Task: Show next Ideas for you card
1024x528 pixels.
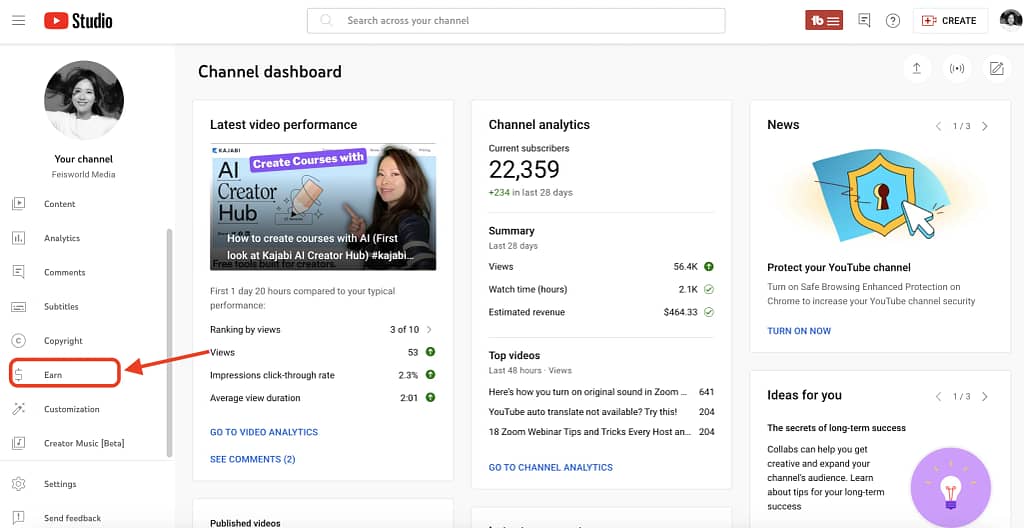Action: pyautogui.click(x=985, y=396)
